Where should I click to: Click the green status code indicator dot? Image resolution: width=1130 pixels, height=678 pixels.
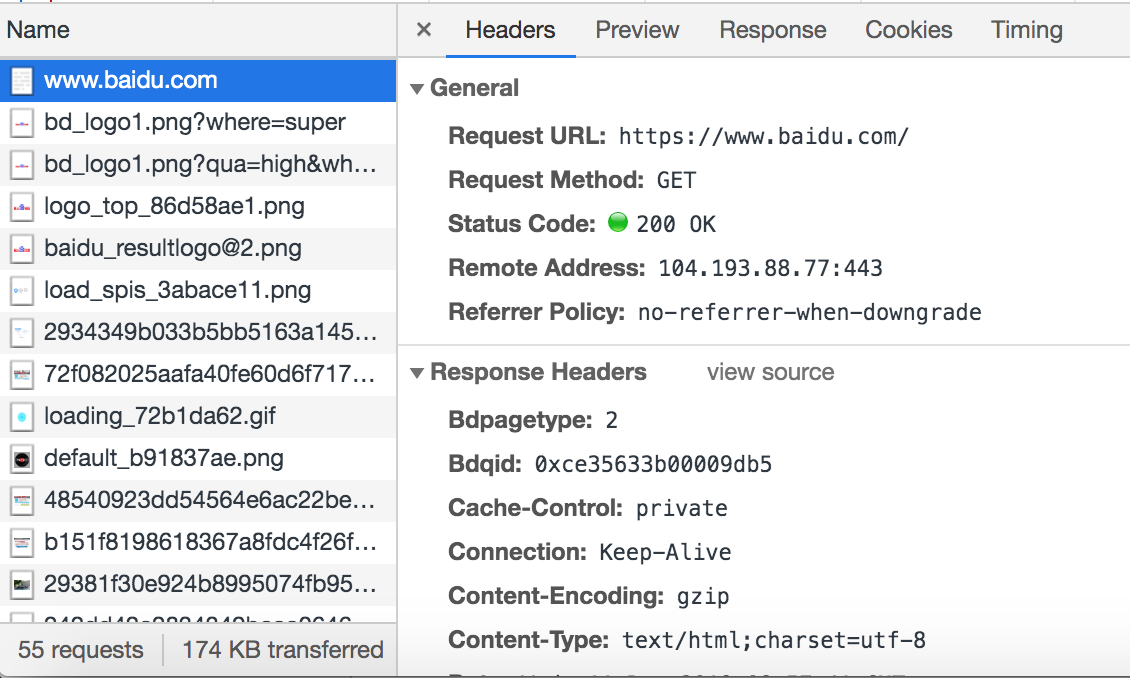click(x=618, y=223)
